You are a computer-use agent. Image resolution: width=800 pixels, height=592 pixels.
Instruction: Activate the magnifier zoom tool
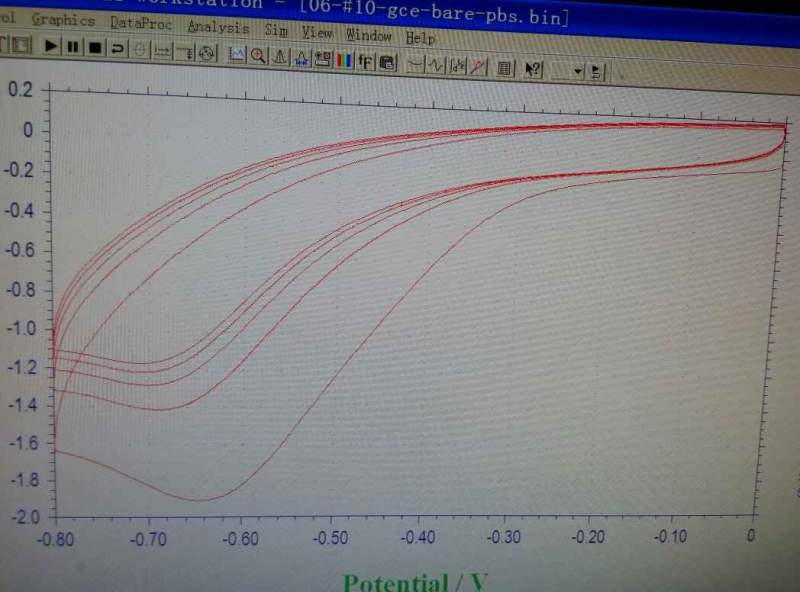click(x=258, y=56)
